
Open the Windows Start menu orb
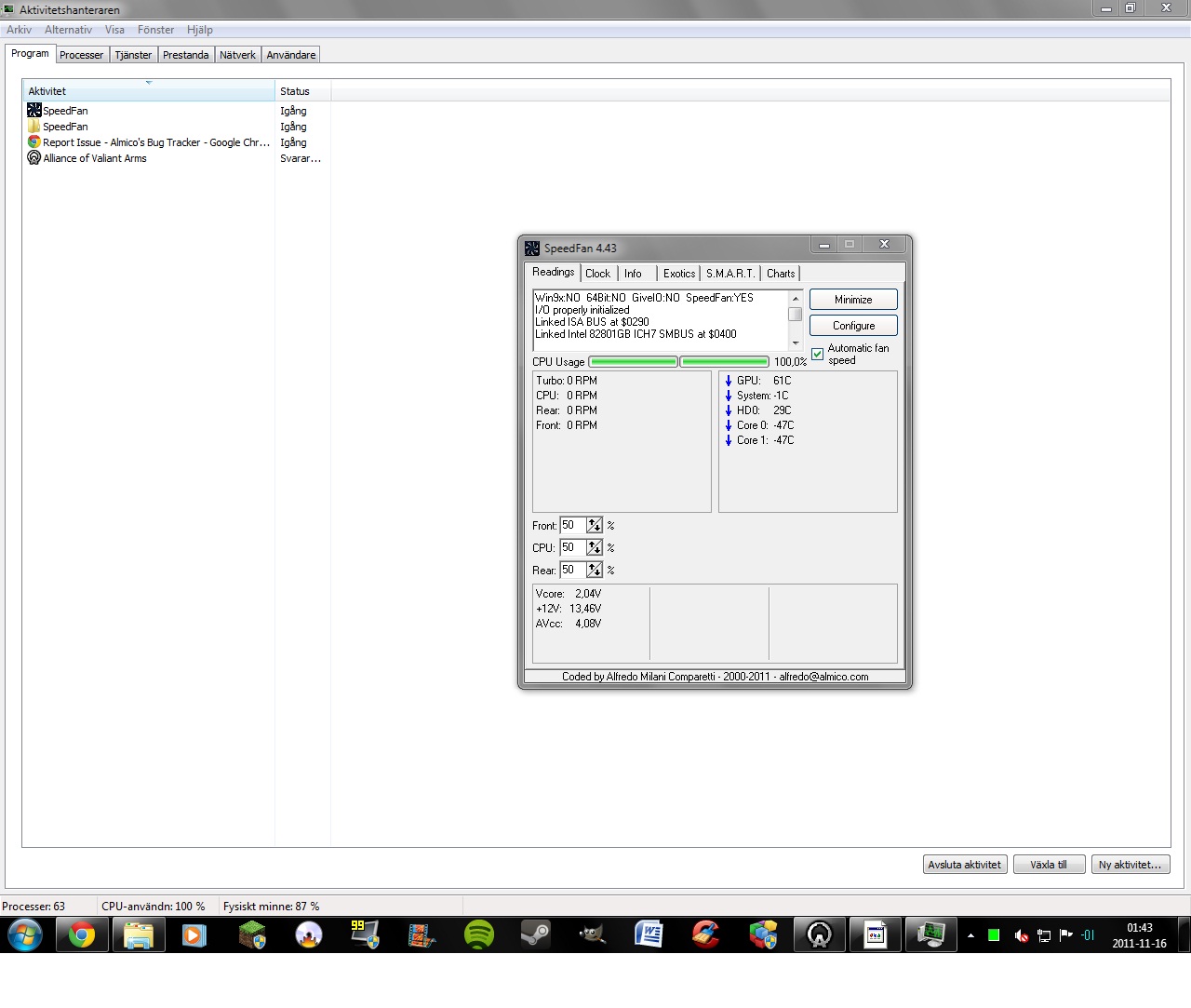25,934
